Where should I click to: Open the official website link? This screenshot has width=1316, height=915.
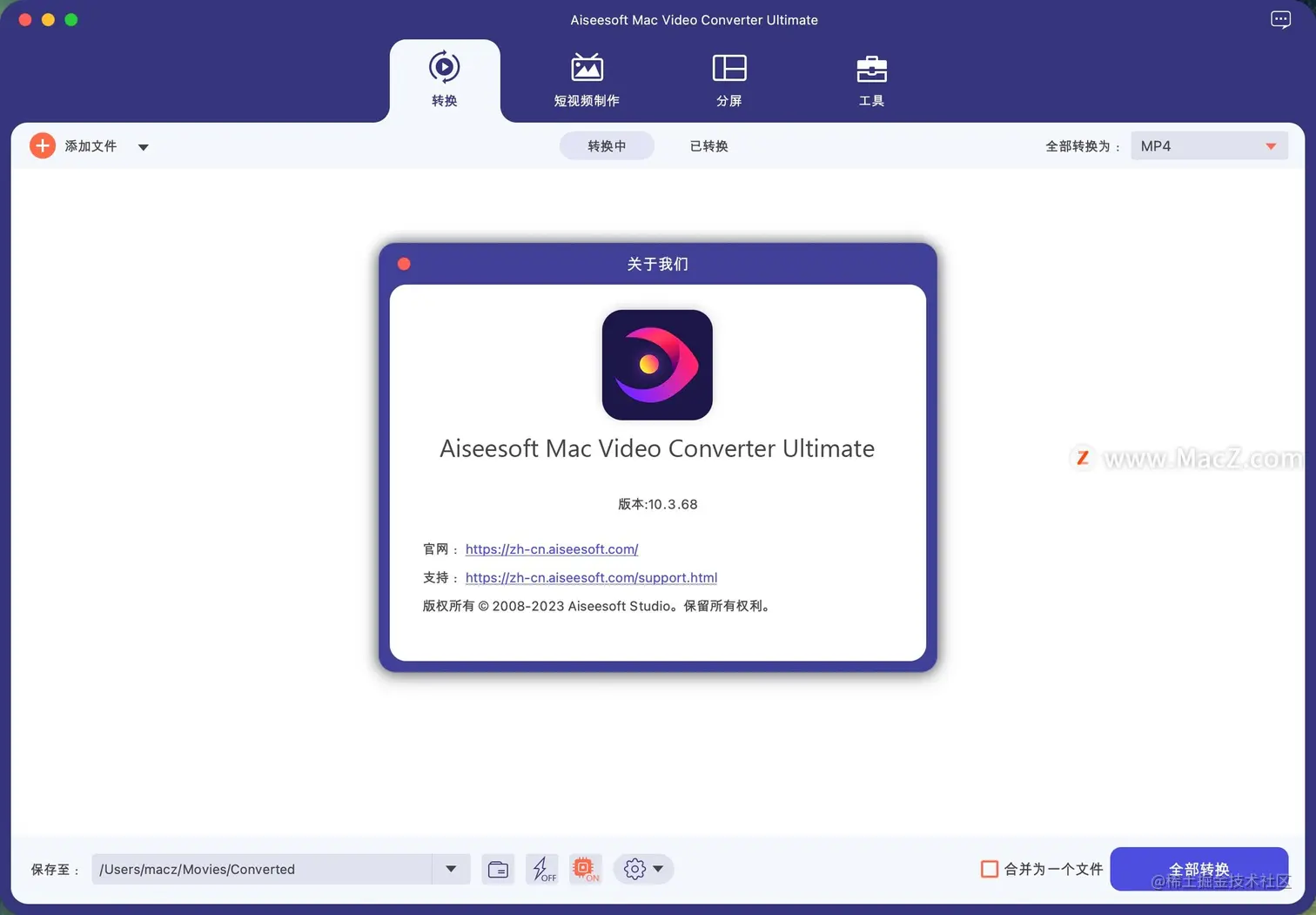(552, 549)
